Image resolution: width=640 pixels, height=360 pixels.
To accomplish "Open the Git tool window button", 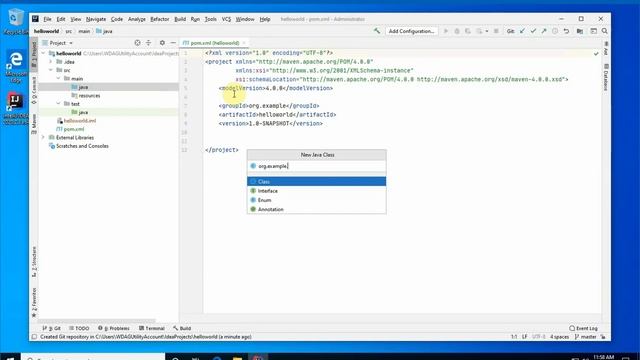I will point(51,328).
